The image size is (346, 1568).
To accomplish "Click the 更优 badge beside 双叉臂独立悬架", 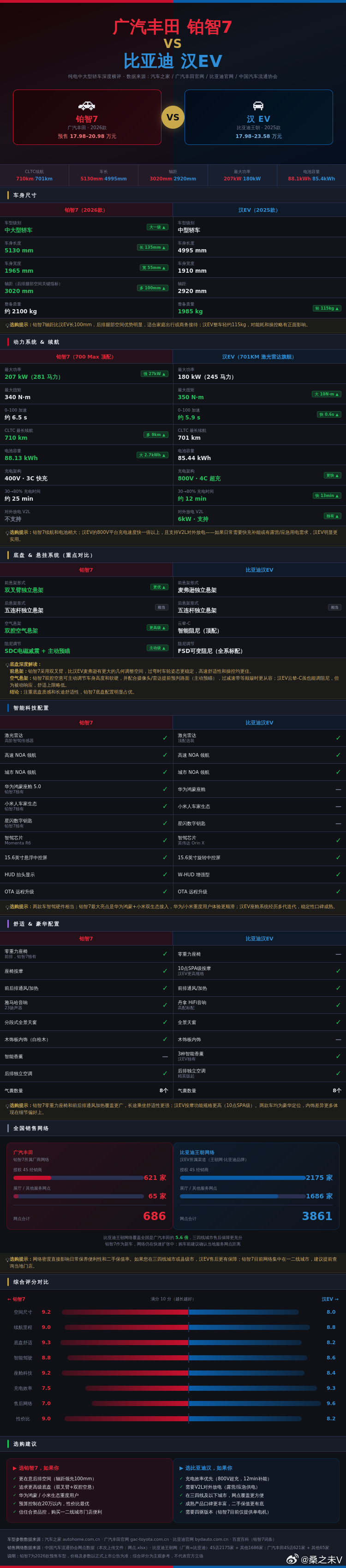I will pos(159,587).
